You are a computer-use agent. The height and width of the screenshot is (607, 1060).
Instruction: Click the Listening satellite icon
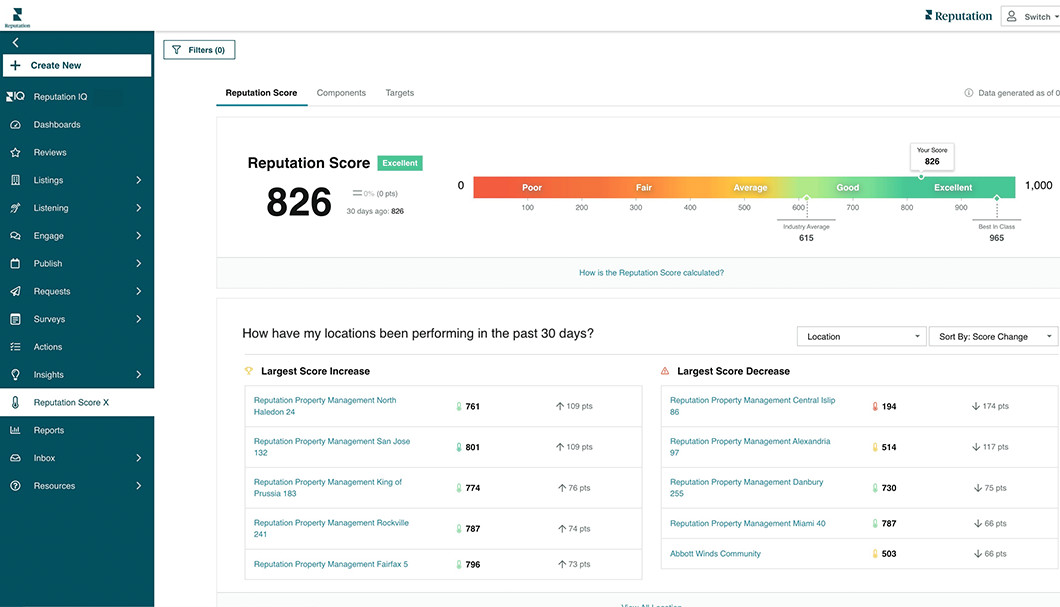(x=15, y=208)
